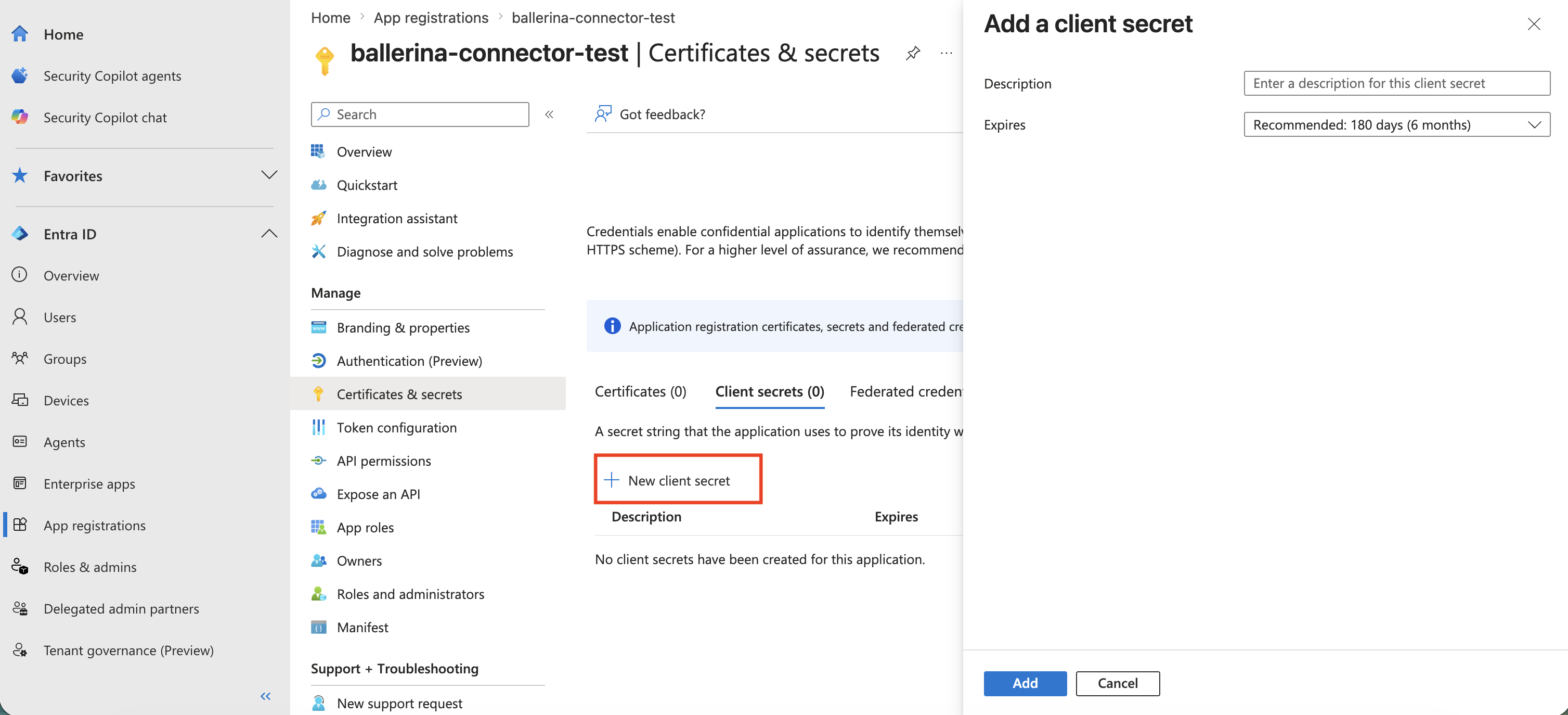Click the Got feedback person icon
Image resolution: width=1568 pixels, height=715 pixels.
coord(603,114)
